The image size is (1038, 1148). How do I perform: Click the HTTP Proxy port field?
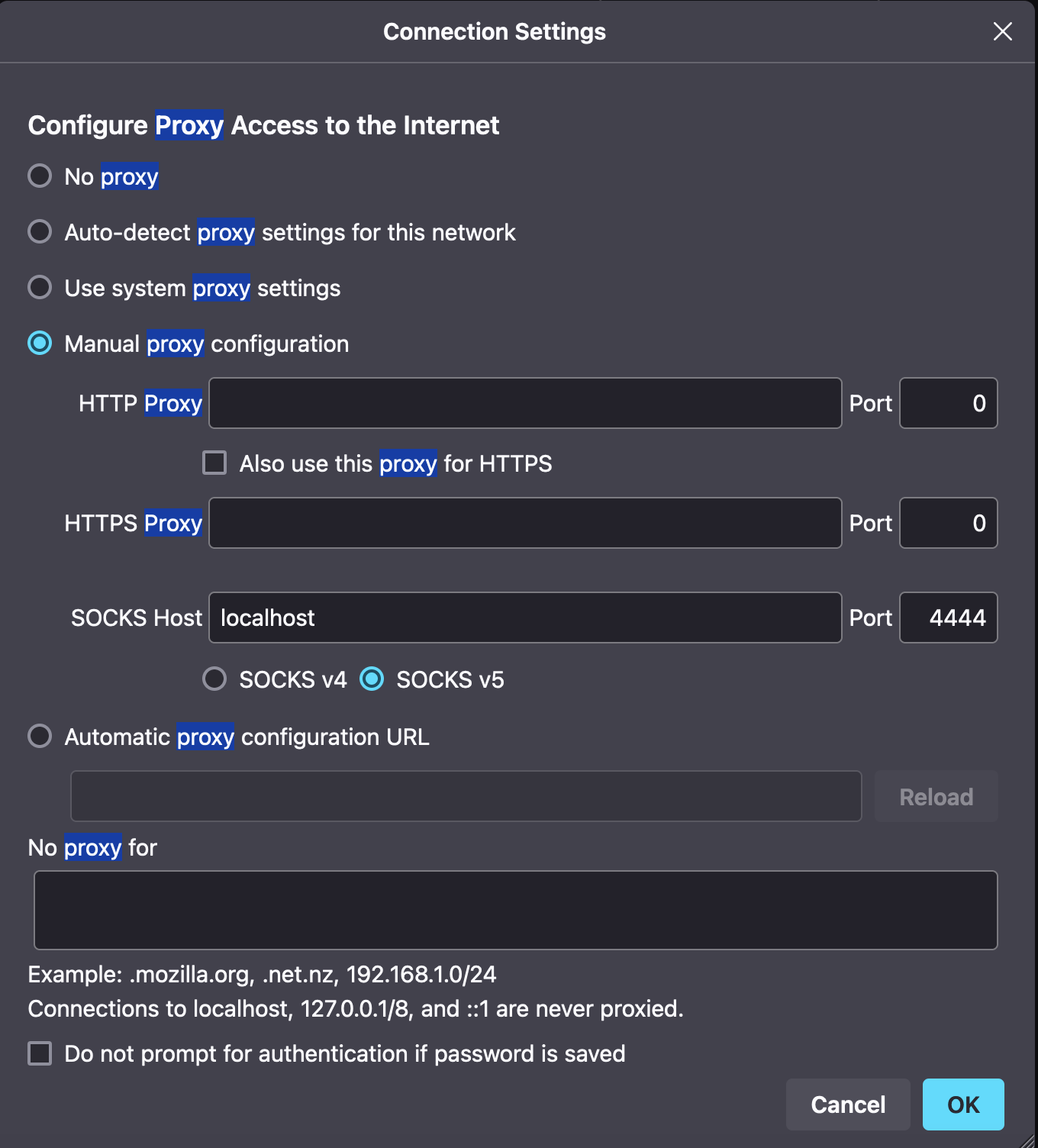pyautogui.click(x=948, y=403)
